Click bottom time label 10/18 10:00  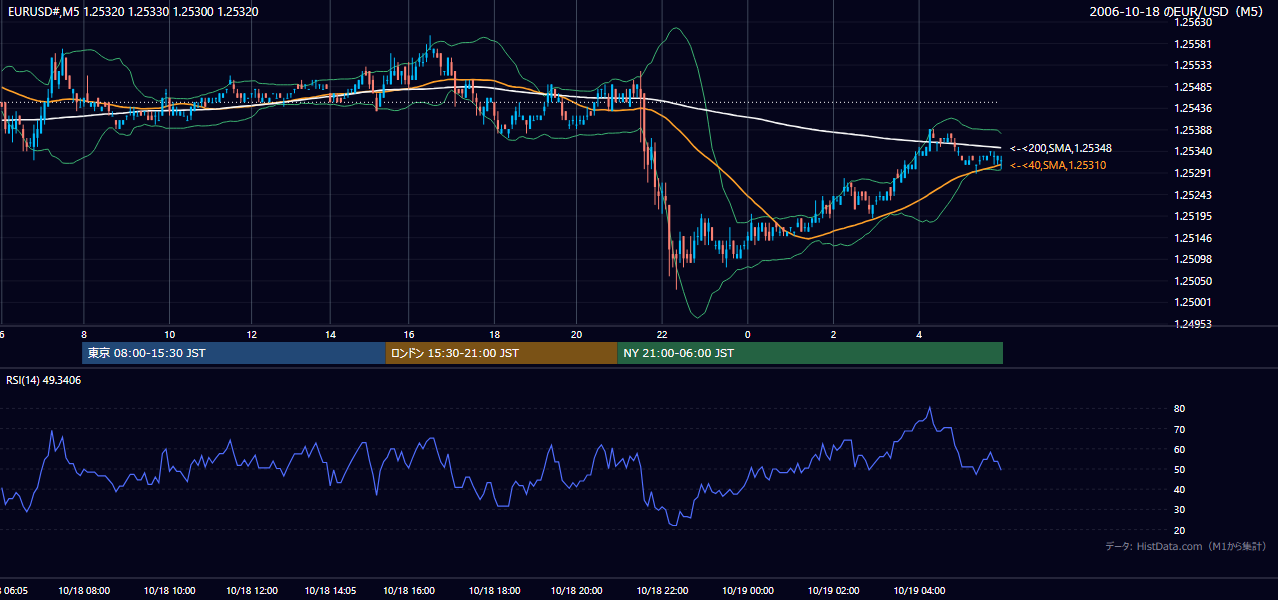(169, 591)
